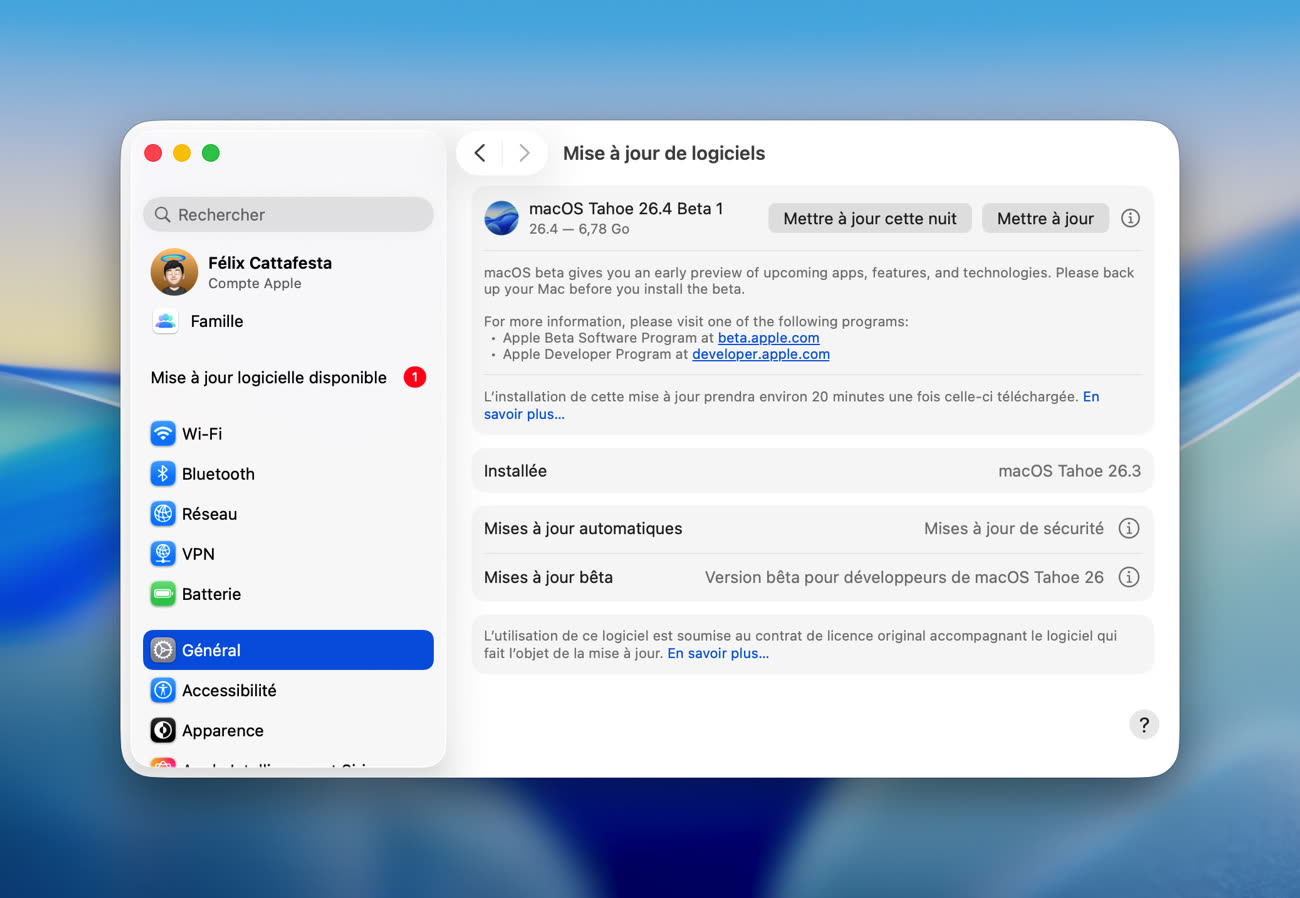Click the Batterie icon in sidebar

[163, 594]
